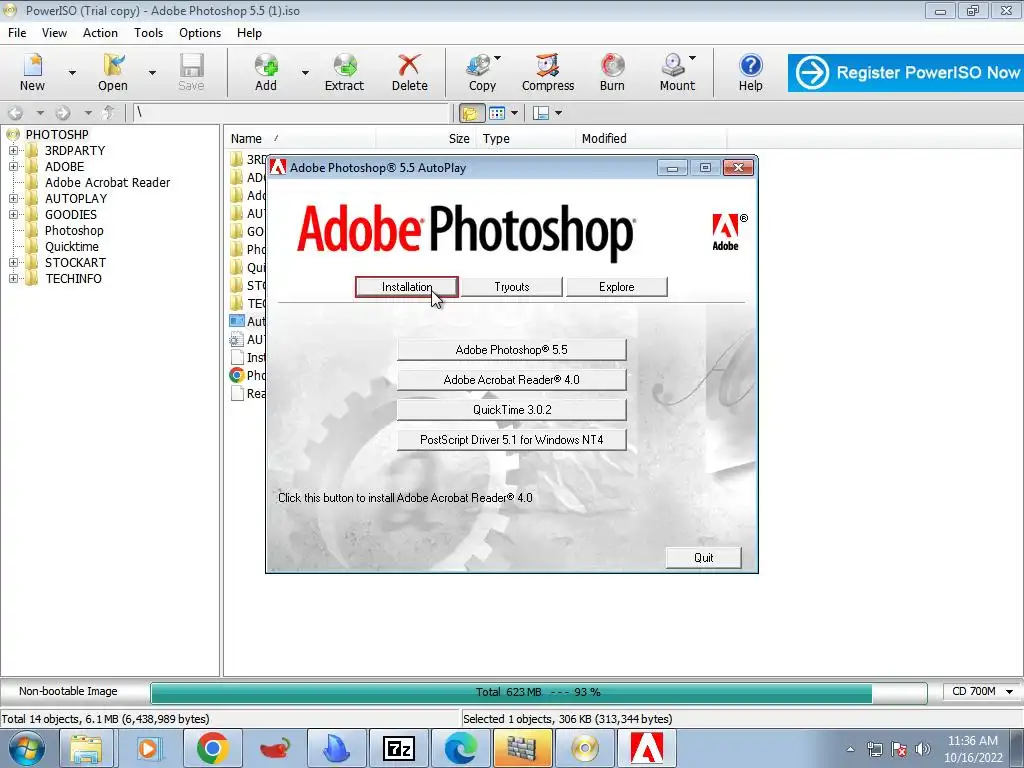Click the Delete toolbar icon
The width and height of the screenshot is (1024, 768).
click(x=409, y=72)
